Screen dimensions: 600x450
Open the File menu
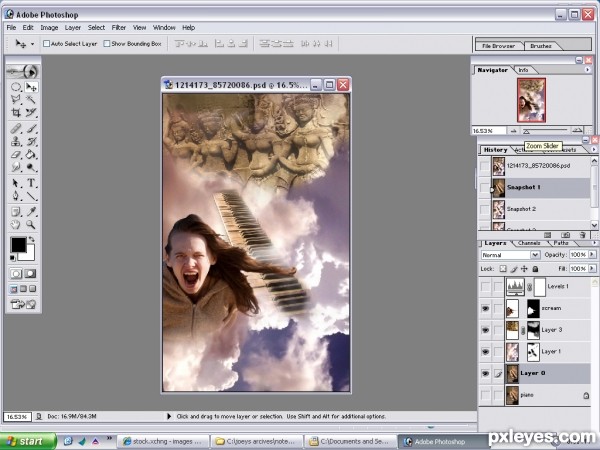pos(11,28)
